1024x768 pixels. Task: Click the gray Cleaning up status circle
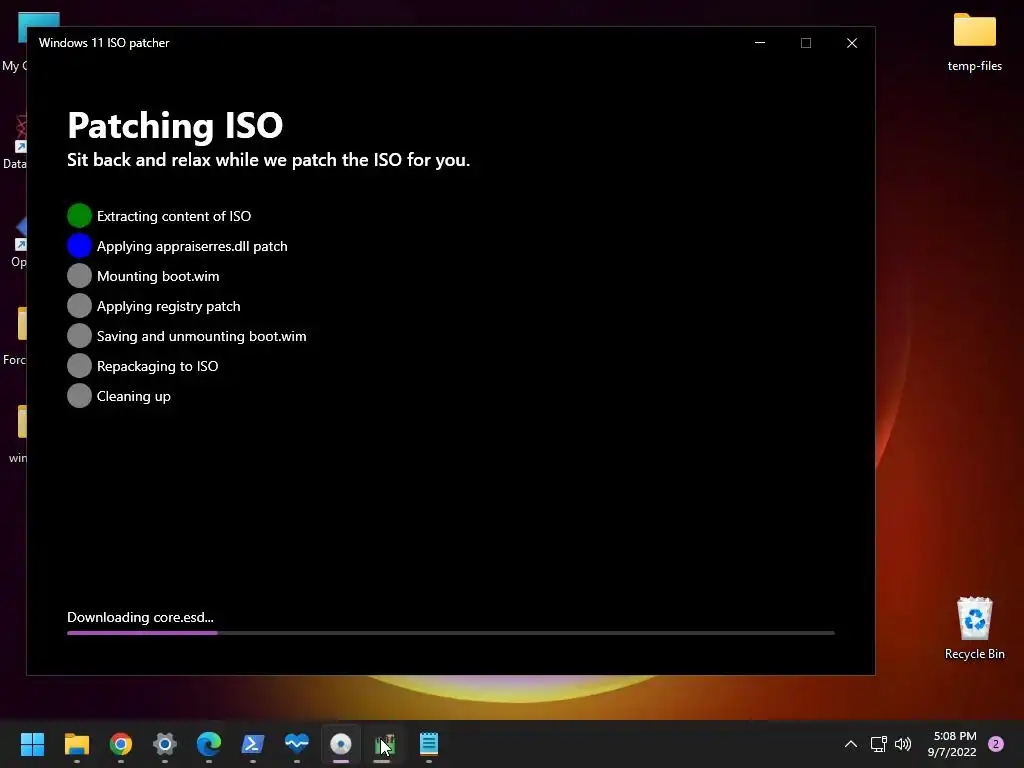pyautogui.click(x=79, y=396)
